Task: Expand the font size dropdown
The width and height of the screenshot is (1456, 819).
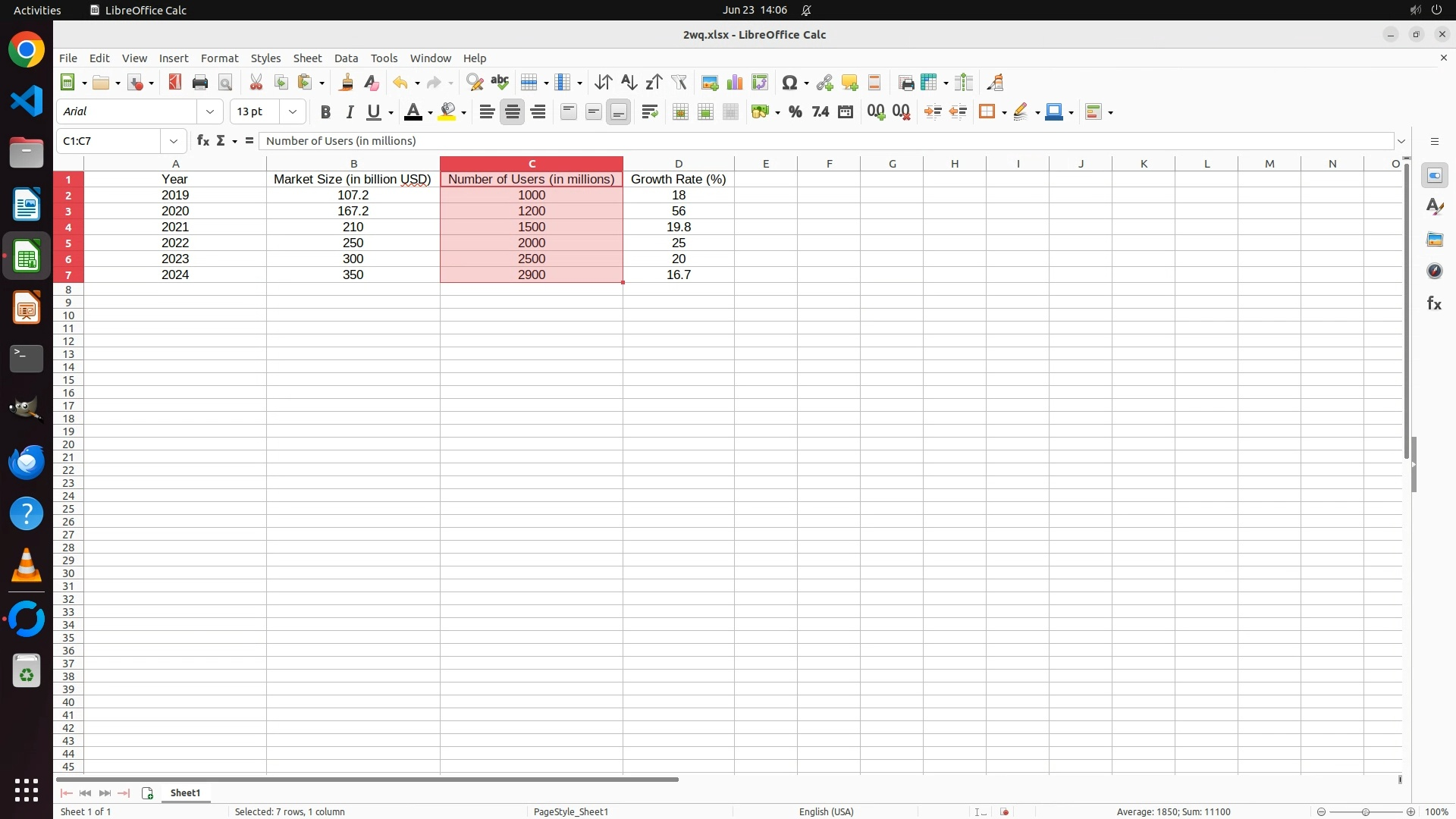Action: point(293,111)
